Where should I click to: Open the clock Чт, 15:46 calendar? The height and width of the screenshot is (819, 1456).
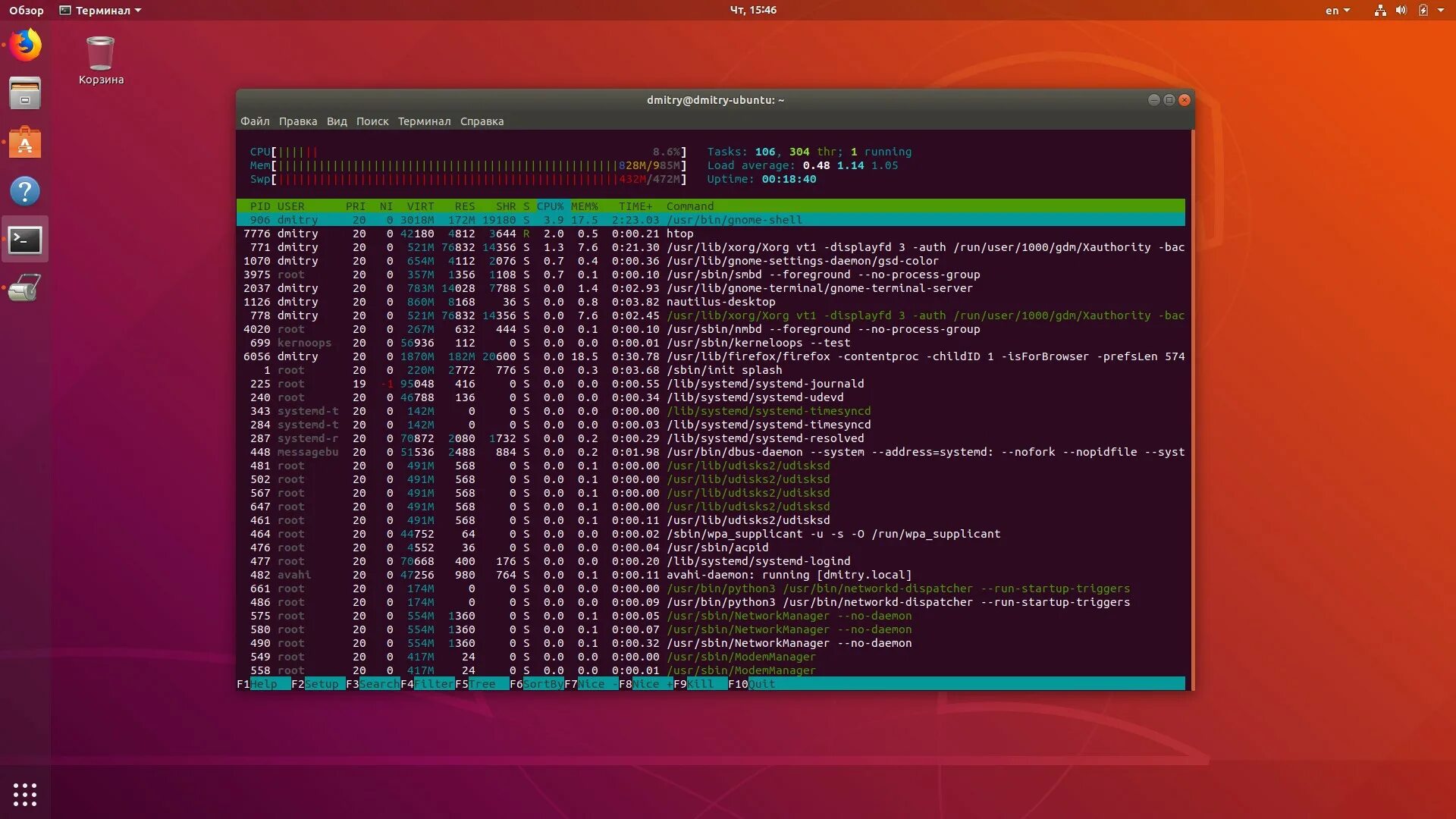752,11
